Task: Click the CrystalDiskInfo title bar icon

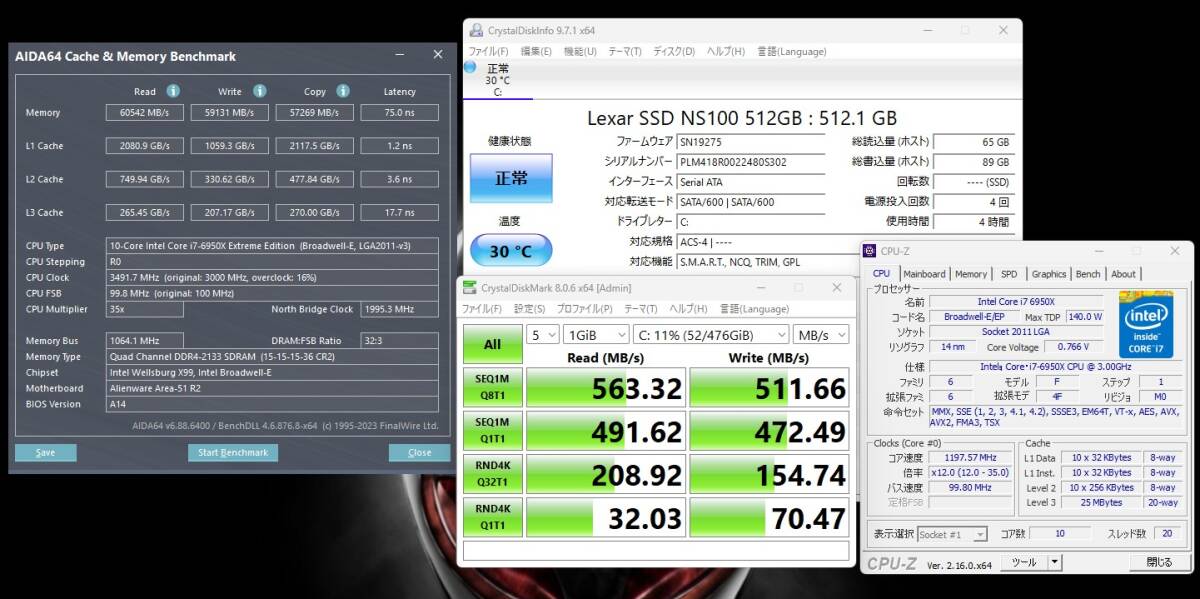Action: 475,30
